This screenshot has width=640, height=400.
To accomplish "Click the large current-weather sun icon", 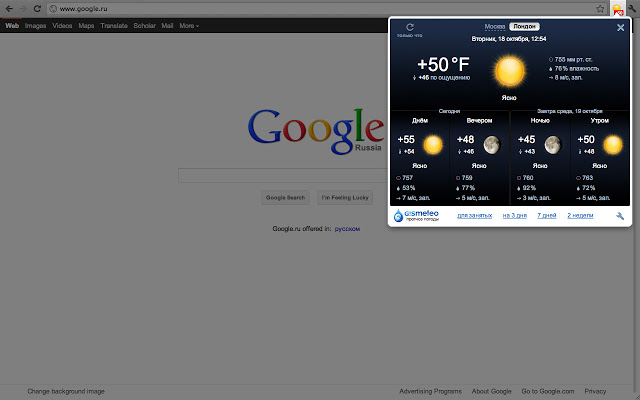I will pyautogui.click(x=509, y=72).
